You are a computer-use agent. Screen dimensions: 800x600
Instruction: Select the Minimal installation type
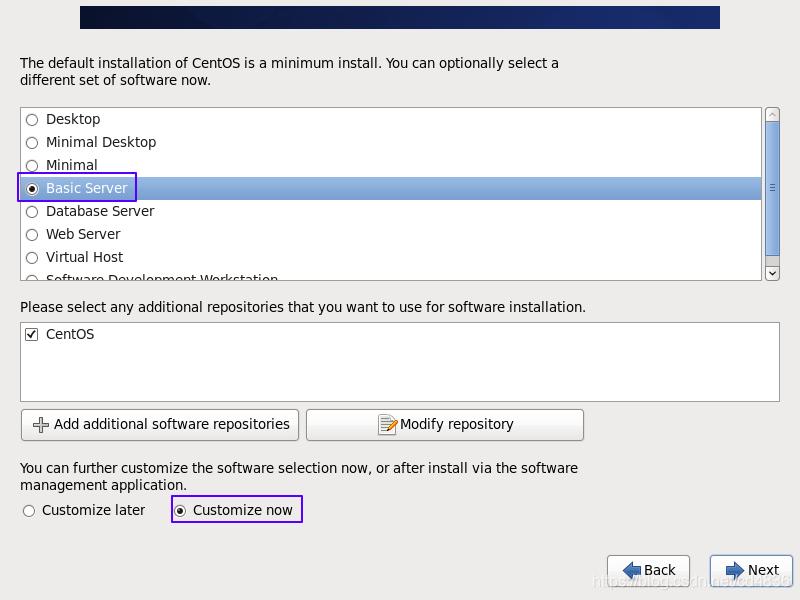[32, 166]
